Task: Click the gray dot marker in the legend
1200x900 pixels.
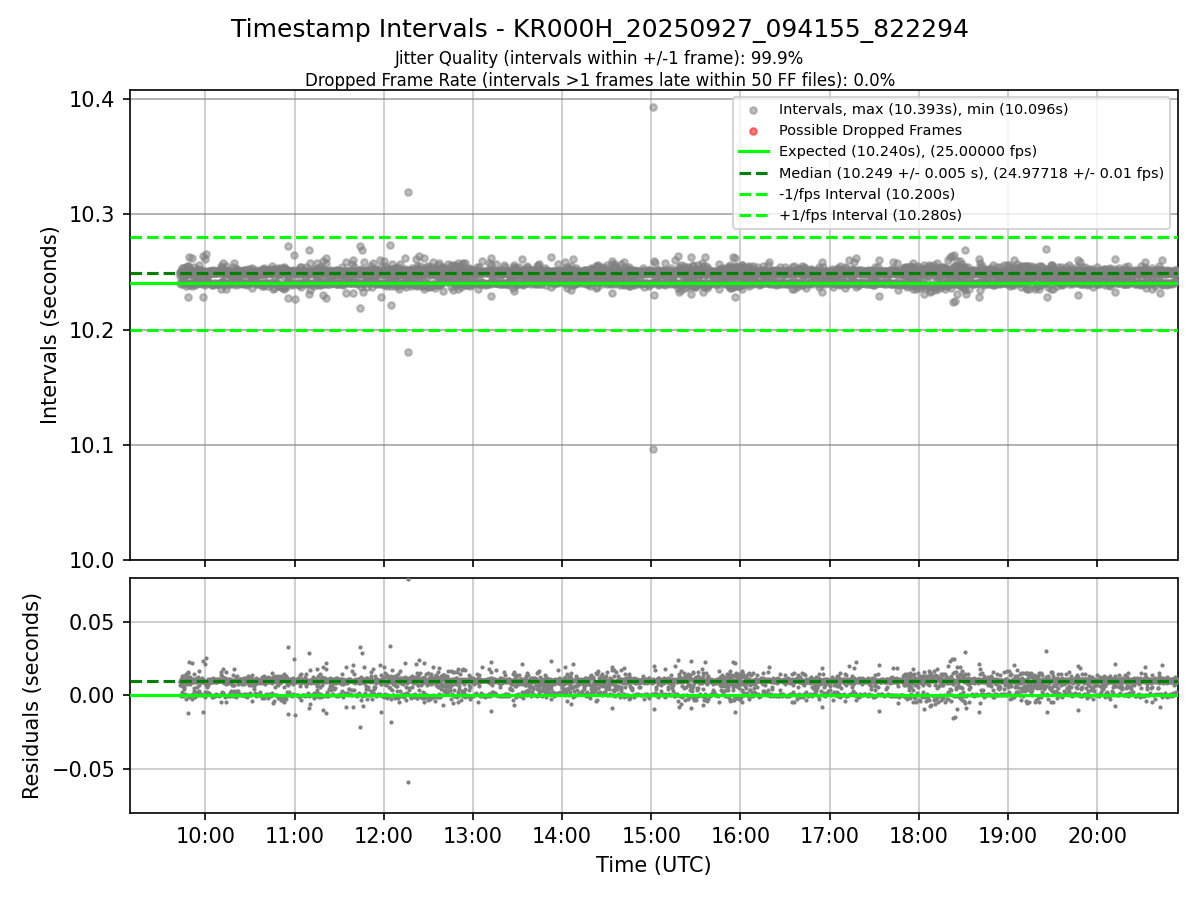Action: 754,110
